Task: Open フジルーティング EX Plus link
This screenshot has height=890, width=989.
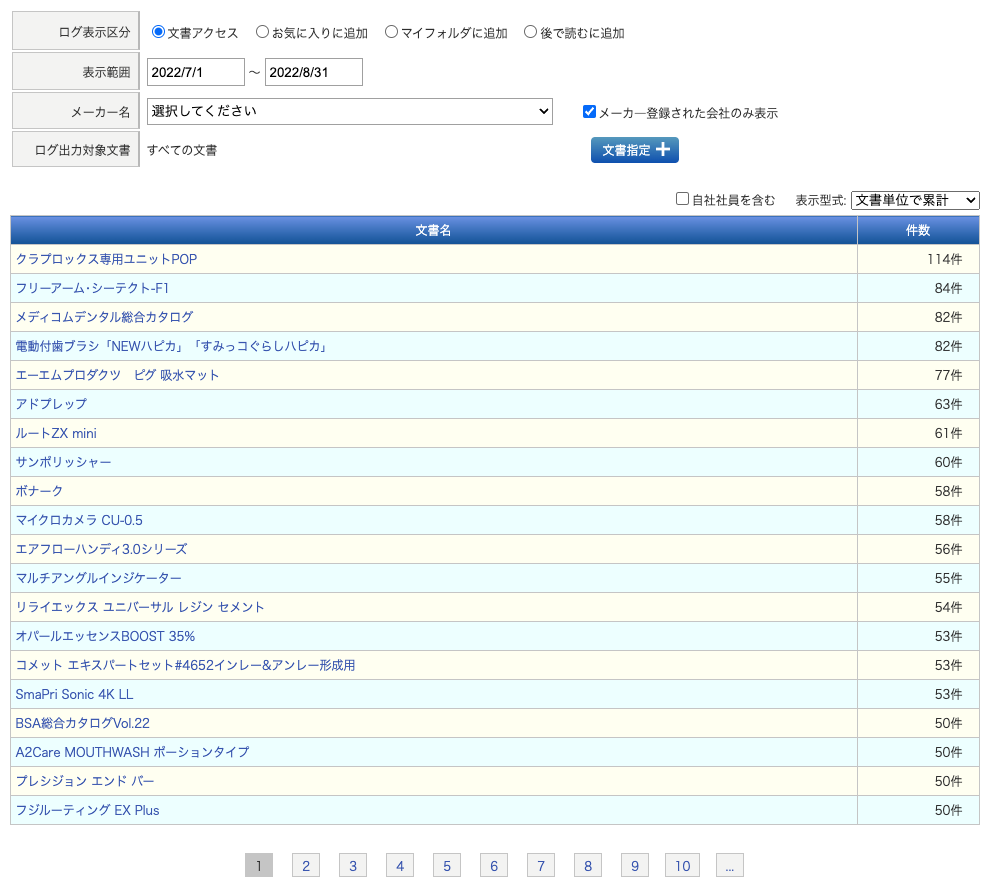Action: coord(87,811)
